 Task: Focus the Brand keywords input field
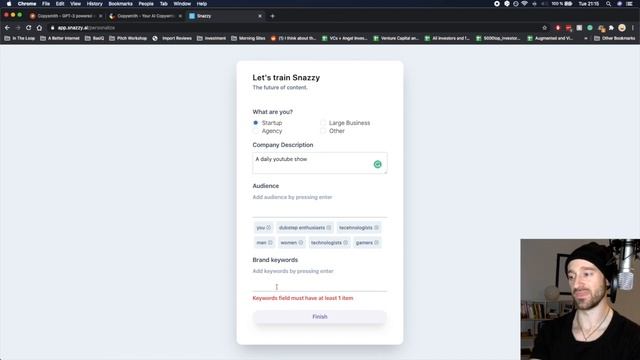pos(320,284)
